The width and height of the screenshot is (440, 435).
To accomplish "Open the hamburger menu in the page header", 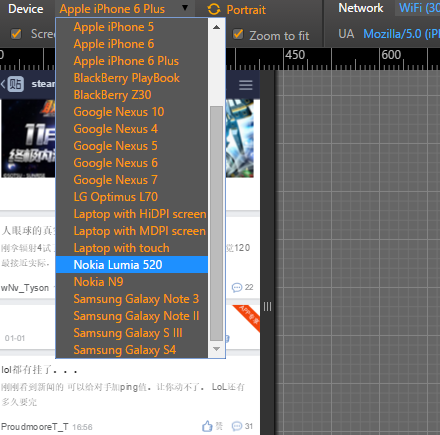I will tap(246, 85).
